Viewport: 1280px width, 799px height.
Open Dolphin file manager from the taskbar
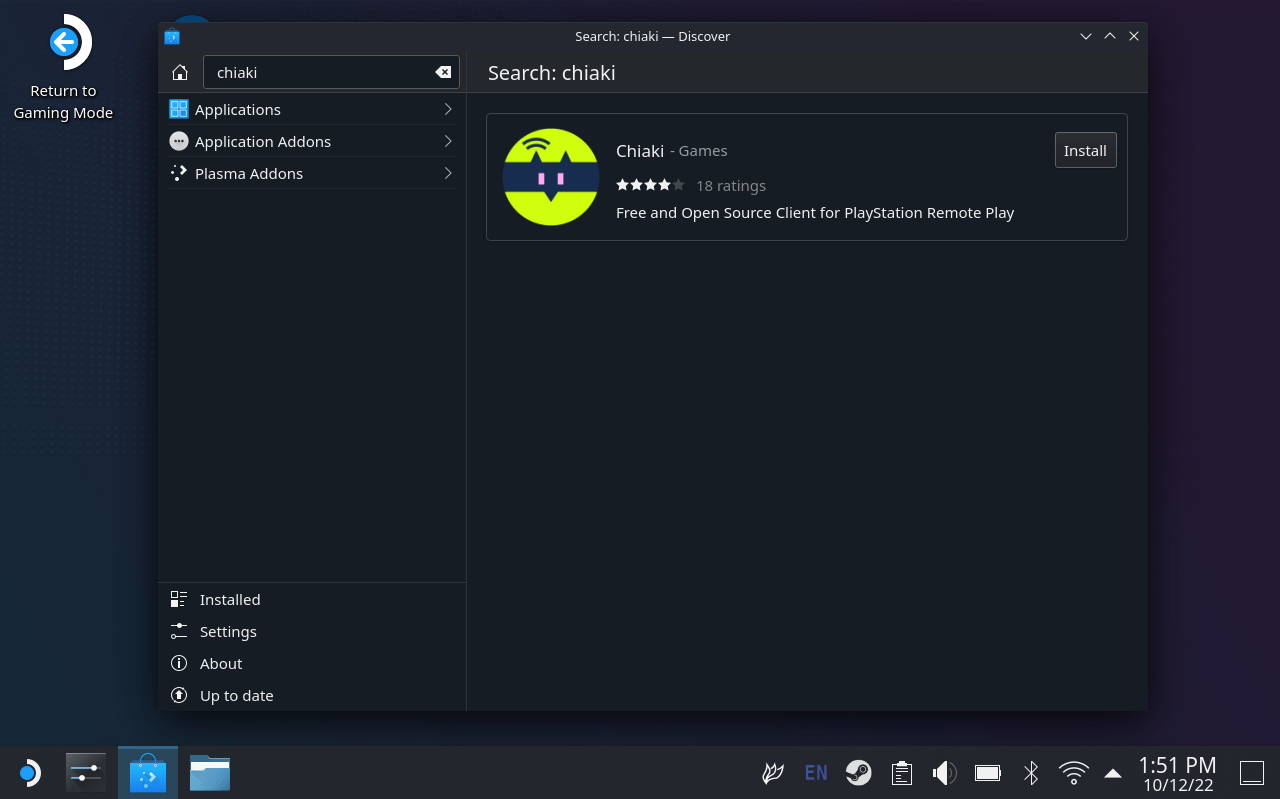210,773
